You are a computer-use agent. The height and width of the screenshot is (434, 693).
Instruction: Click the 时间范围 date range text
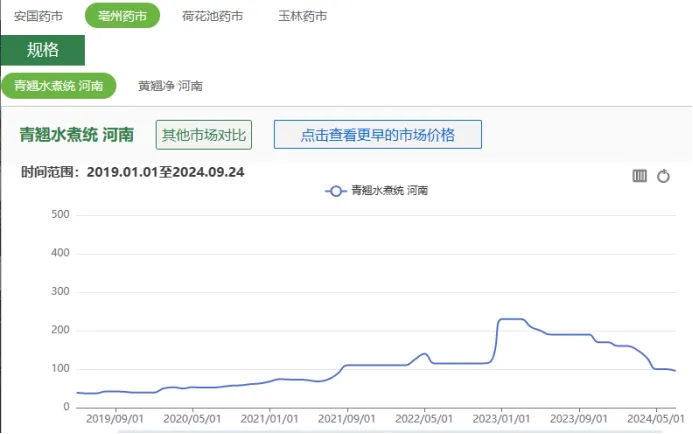tap(133, 172)
